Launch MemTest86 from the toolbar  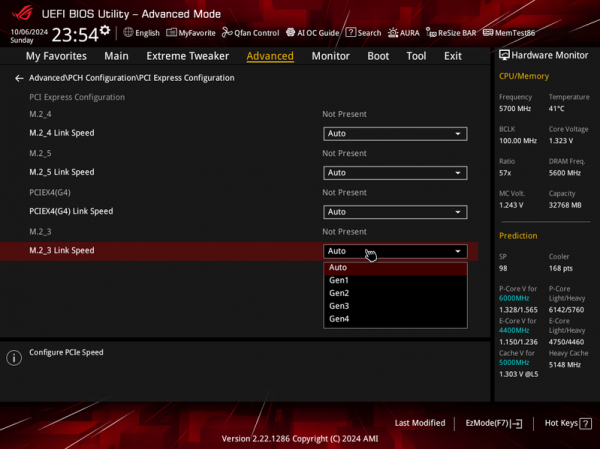509,33
